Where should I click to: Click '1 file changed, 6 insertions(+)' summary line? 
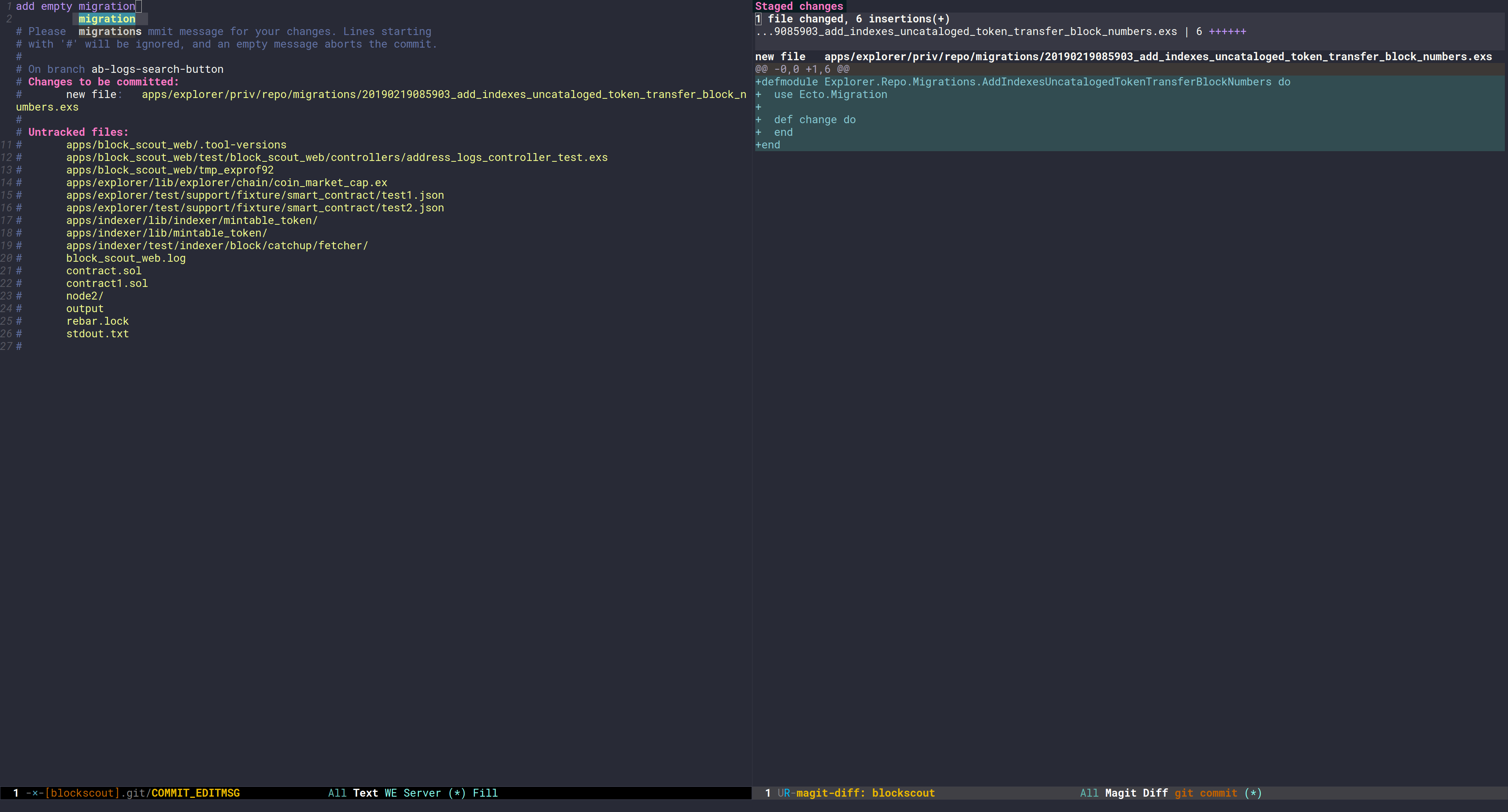pyautogui.click(x=852, y=19)
